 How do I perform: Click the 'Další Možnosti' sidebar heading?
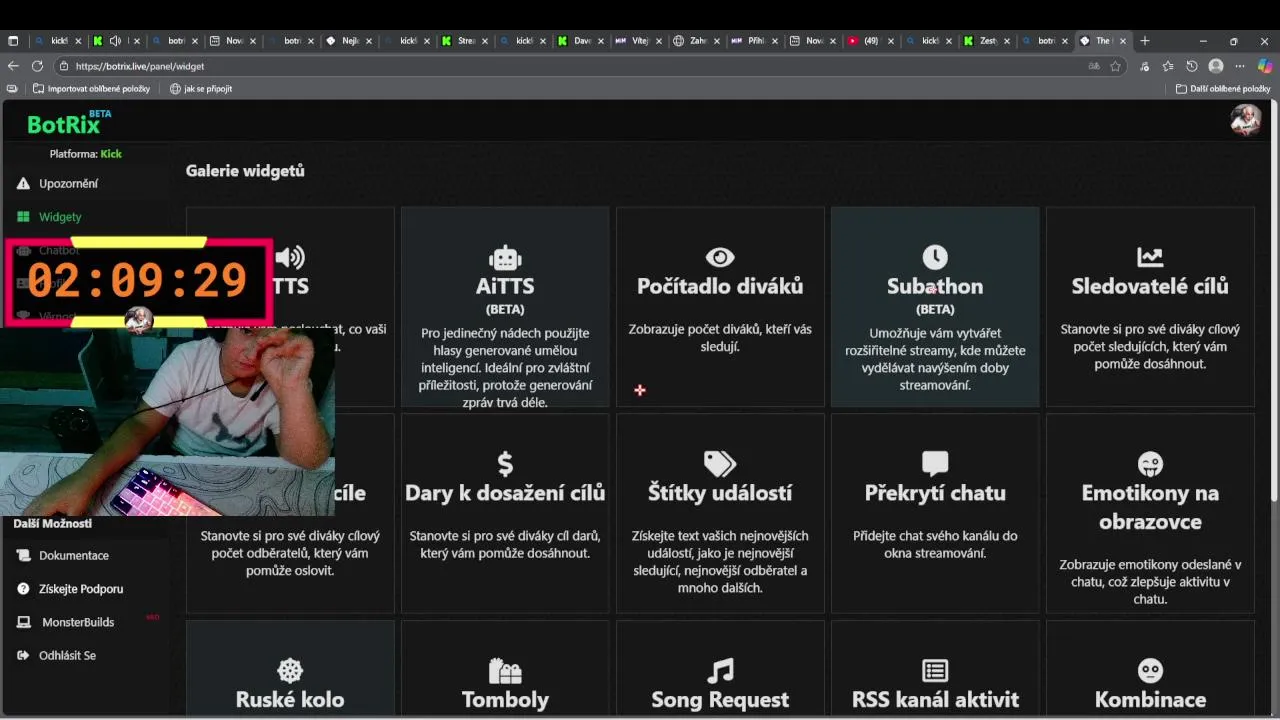[x=52, y=524]
